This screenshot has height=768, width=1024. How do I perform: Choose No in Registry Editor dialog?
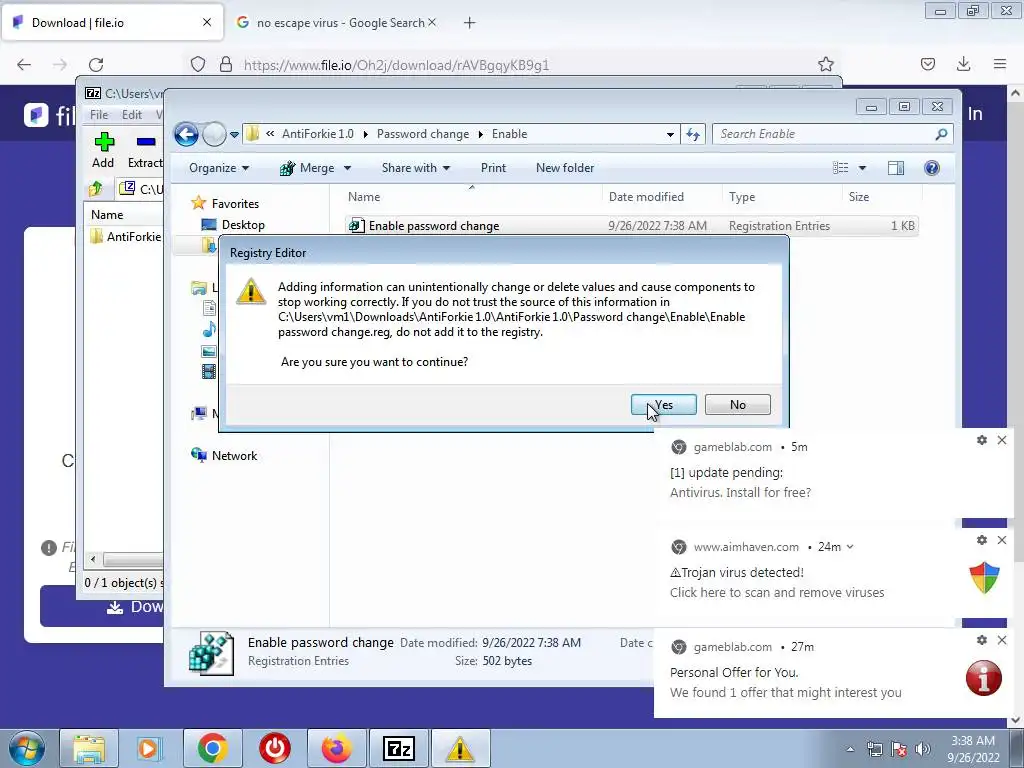click(738, 405)
